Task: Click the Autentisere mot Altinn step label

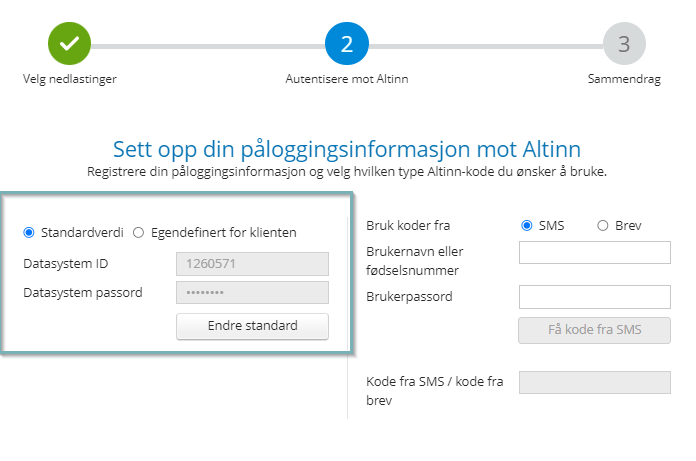Action: pos(347,79)
